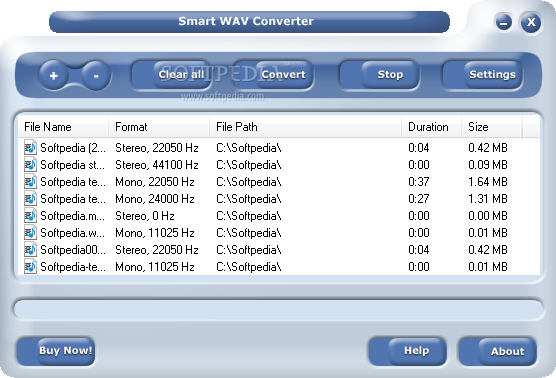The image size is (556, 378).
Task: Click the audio file icon of Softpedia-te...
Action: [30, 267]
